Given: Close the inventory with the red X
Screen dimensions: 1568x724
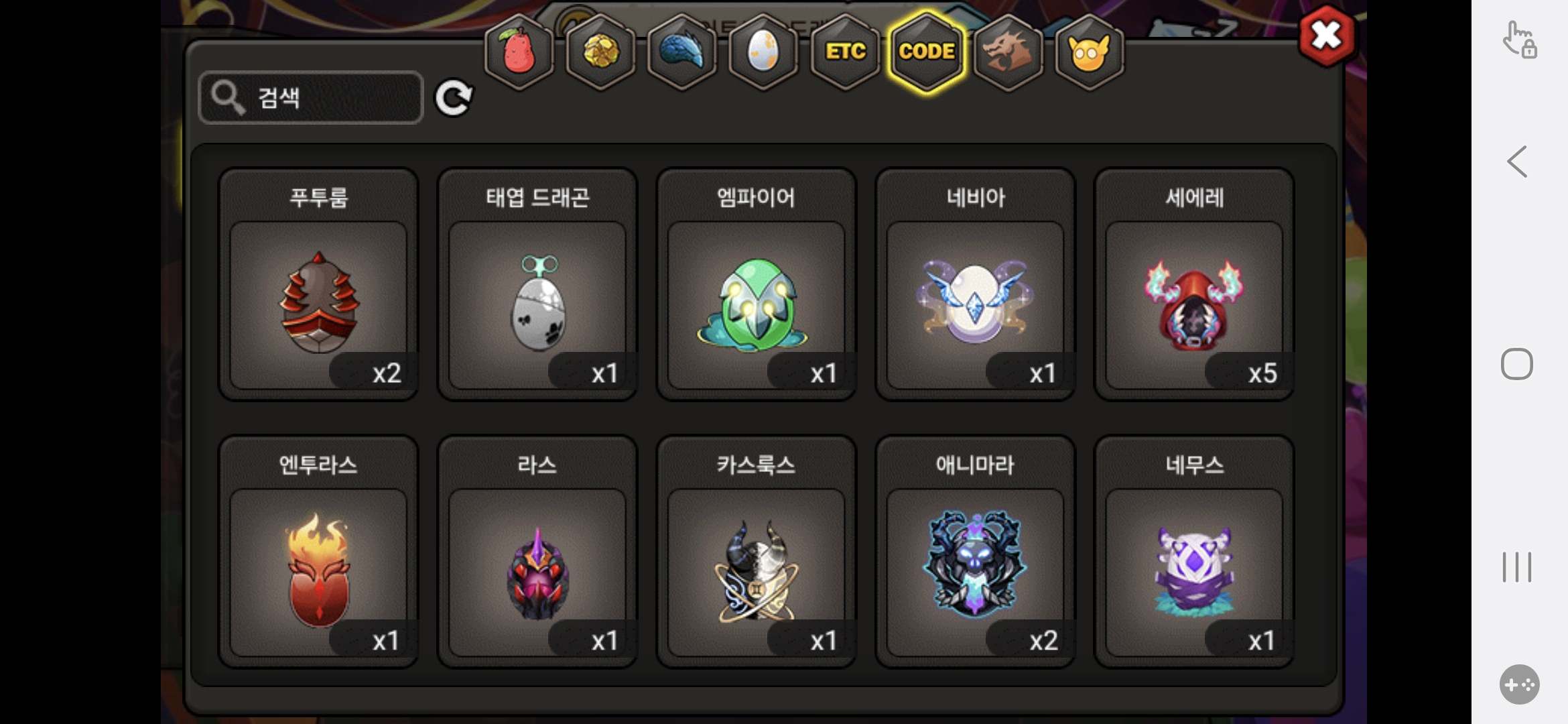Looking at the screenshot, I should point(1326,36).
